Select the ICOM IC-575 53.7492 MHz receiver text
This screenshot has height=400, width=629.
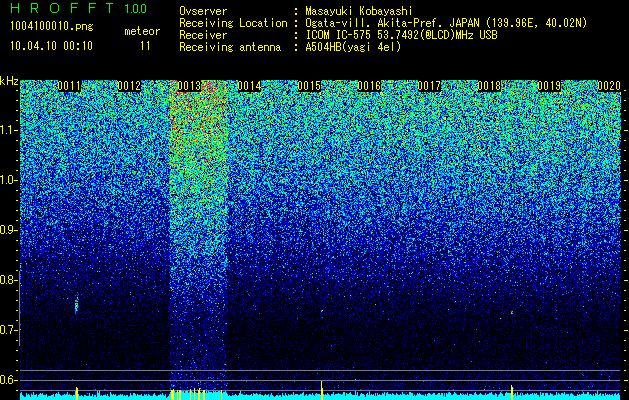(x=402, y=35)
